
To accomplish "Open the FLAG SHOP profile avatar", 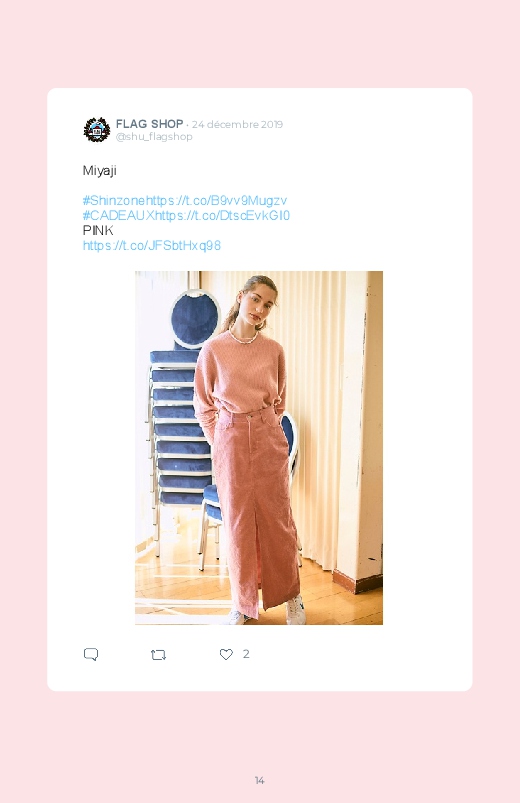I will [97, 130].
